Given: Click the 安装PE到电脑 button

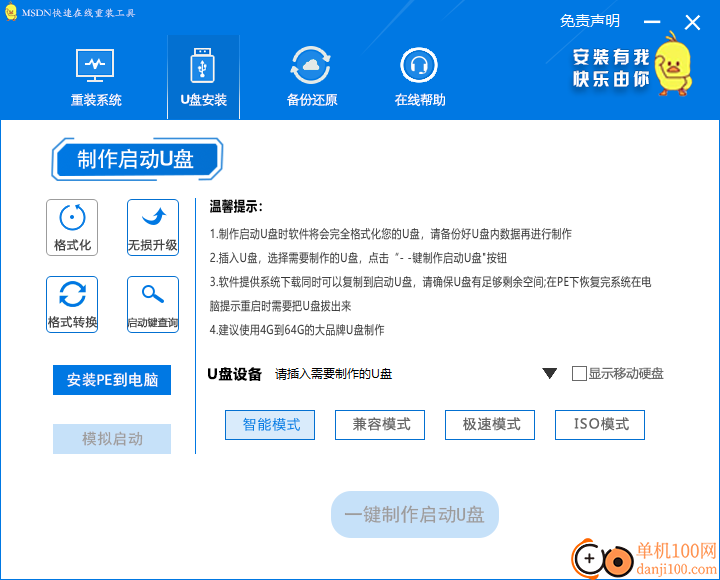Looking at the screenshot, I should (x=112, y=380).
